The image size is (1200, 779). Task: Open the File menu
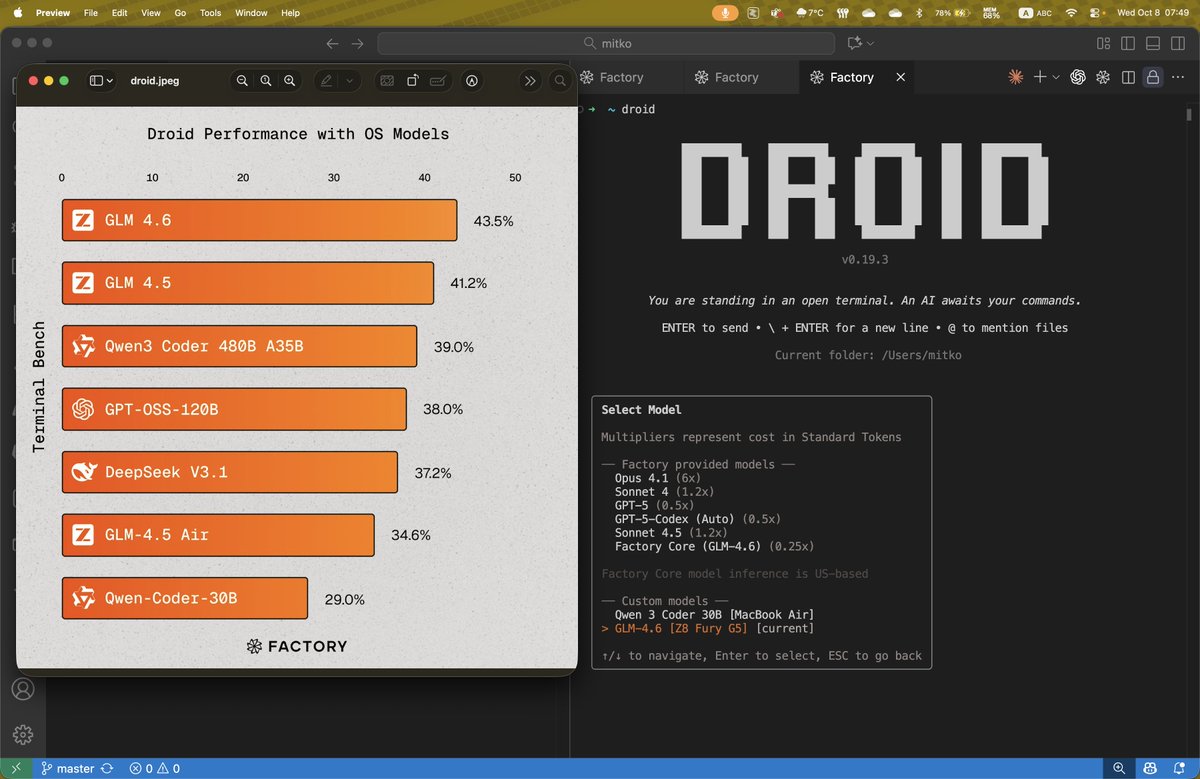click(91, 13)
